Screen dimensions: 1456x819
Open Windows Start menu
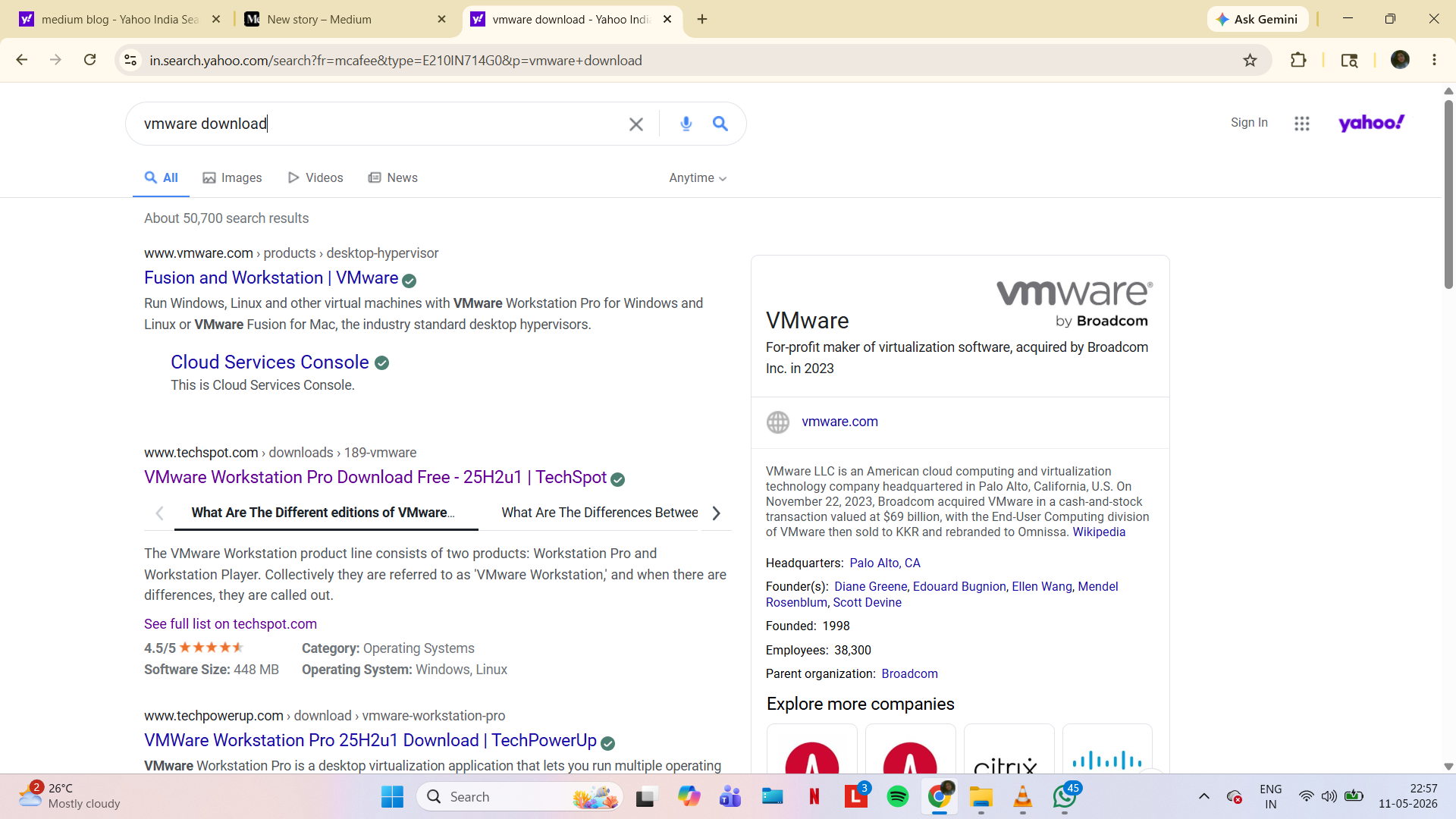coord(392,796)
